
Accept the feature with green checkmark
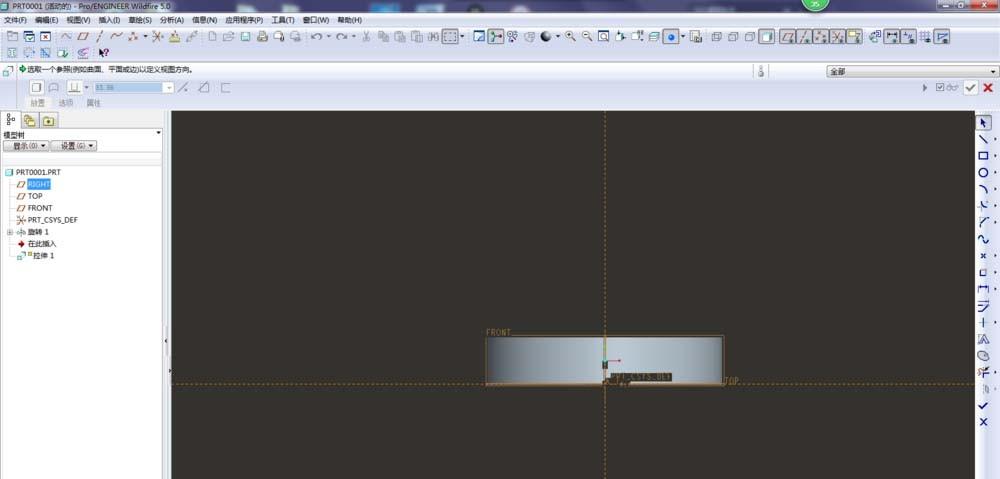970,88
